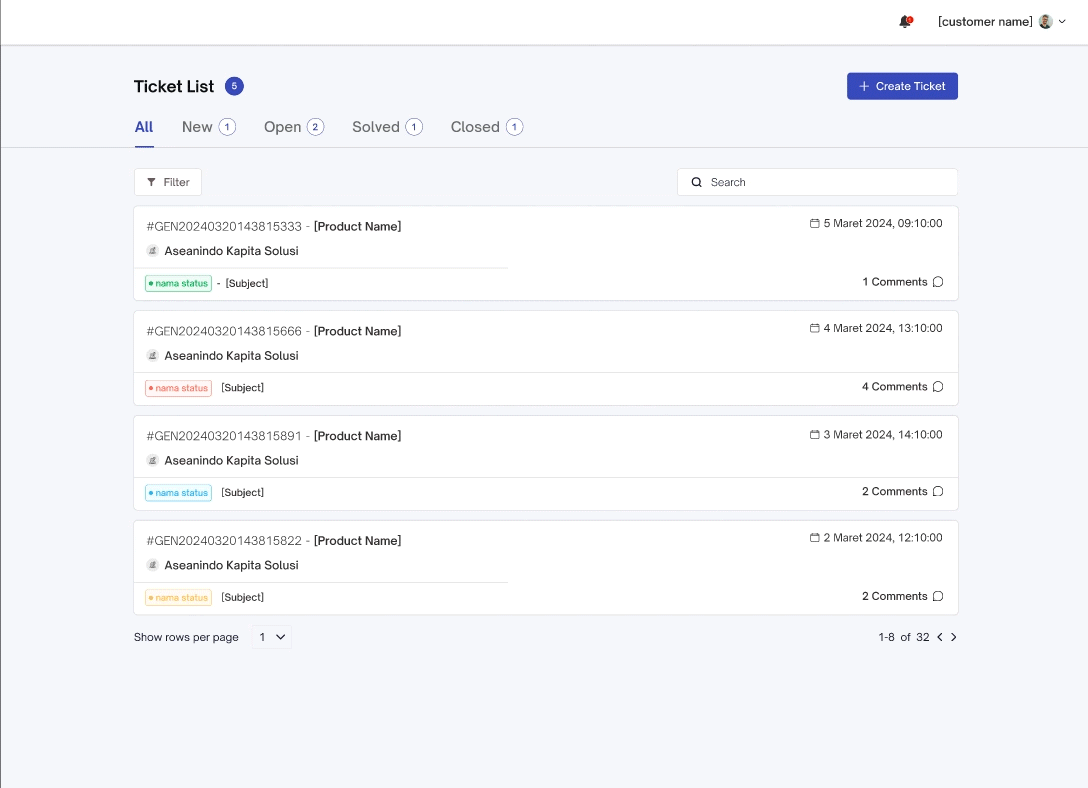This screenshot has width=1088, height=788.
Task: Click comment bubble icon on ticket ending 5891
Action: point(938,492)
